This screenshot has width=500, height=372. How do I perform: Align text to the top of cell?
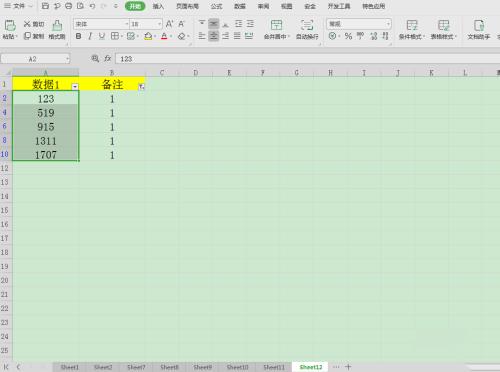click(202, 24)
